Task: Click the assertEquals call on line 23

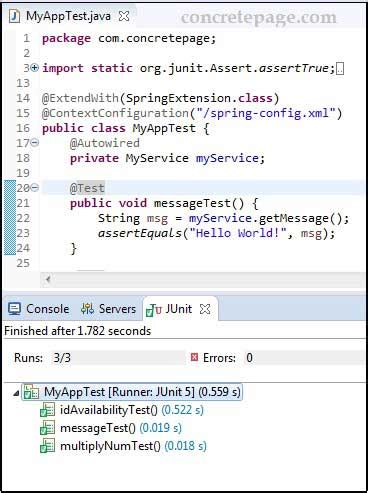Action: [139, 233]
